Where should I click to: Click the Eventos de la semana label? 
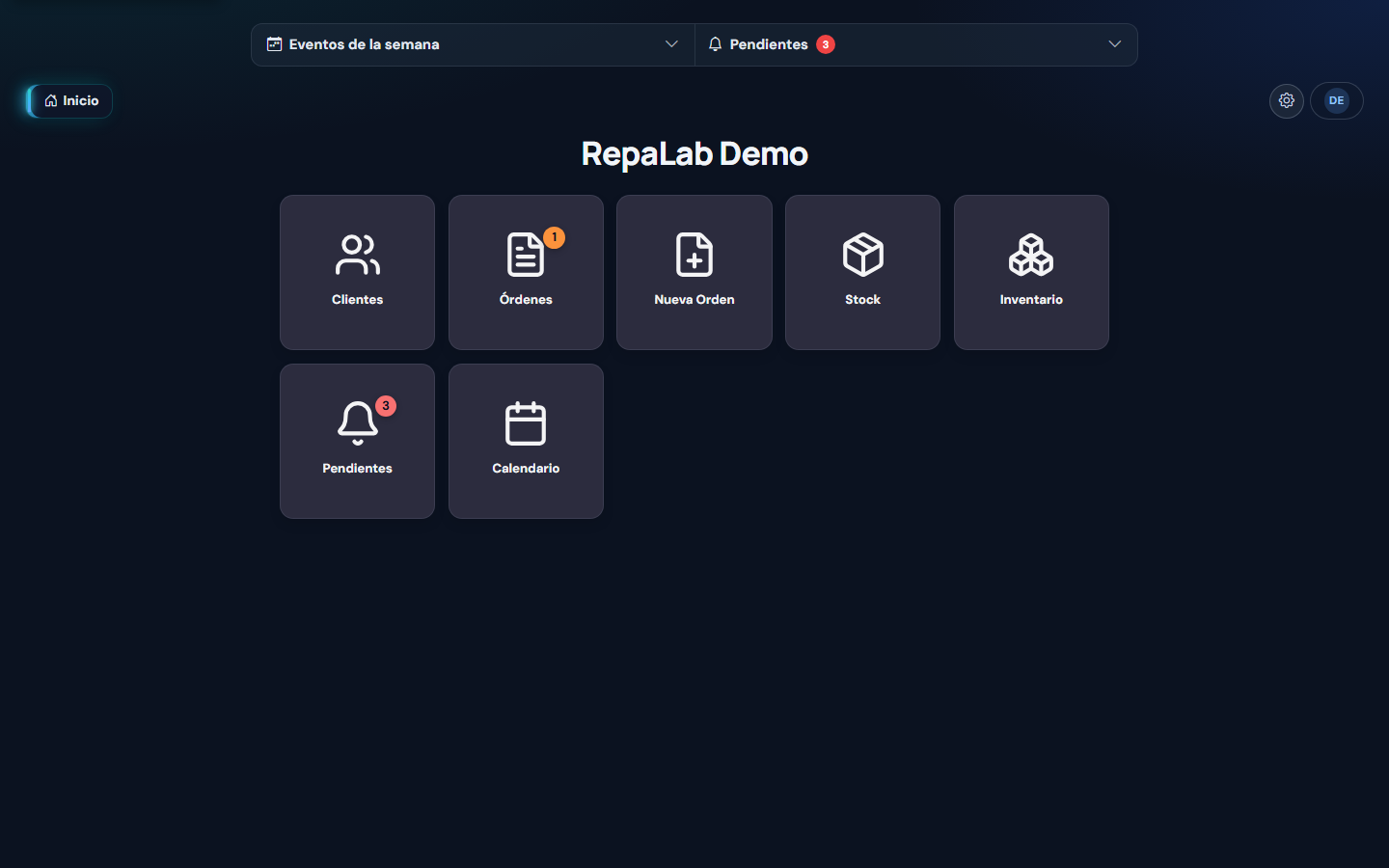[x=364, y=44]
